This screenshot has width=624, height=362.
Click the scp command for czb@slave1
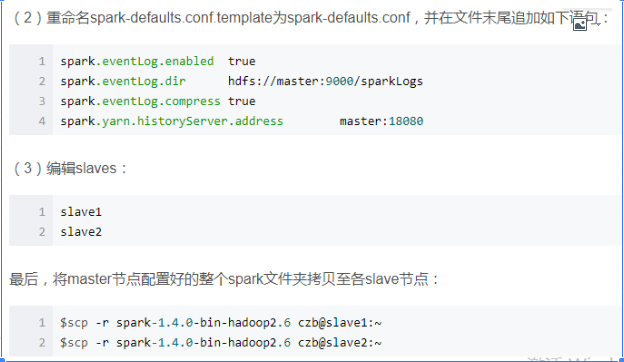(221, 323)
